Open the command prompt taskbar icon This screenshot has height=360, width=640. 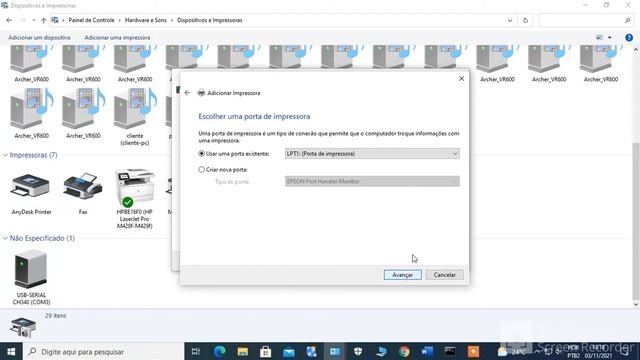[x=450, y=351]
